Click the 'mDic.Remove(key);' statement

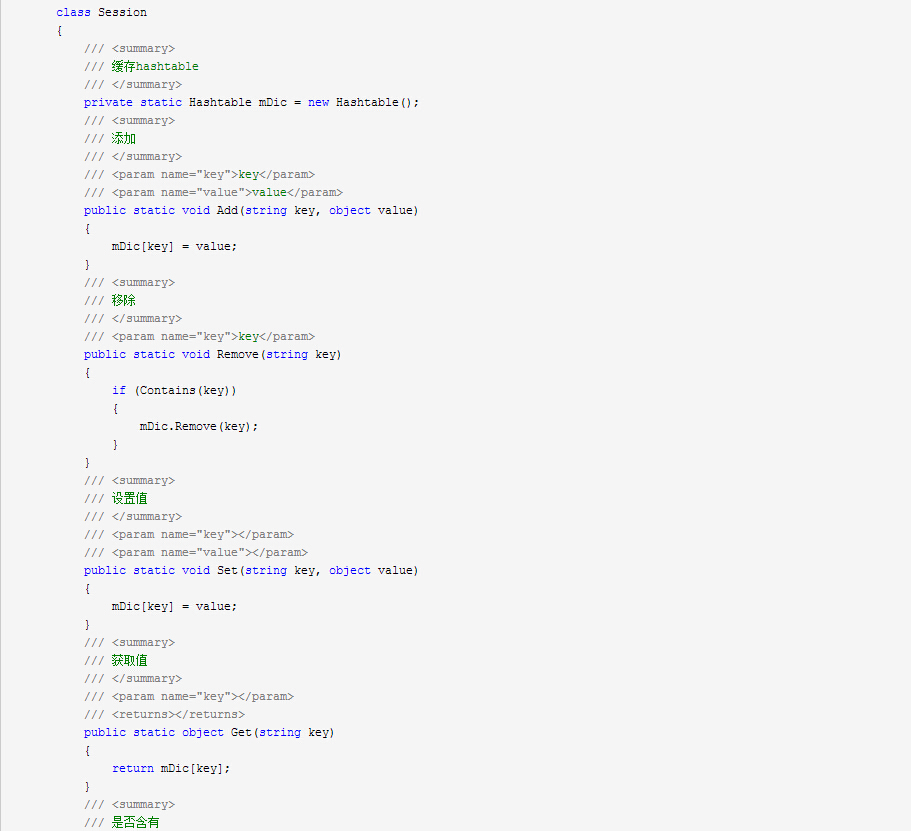(x=199, y=427)
